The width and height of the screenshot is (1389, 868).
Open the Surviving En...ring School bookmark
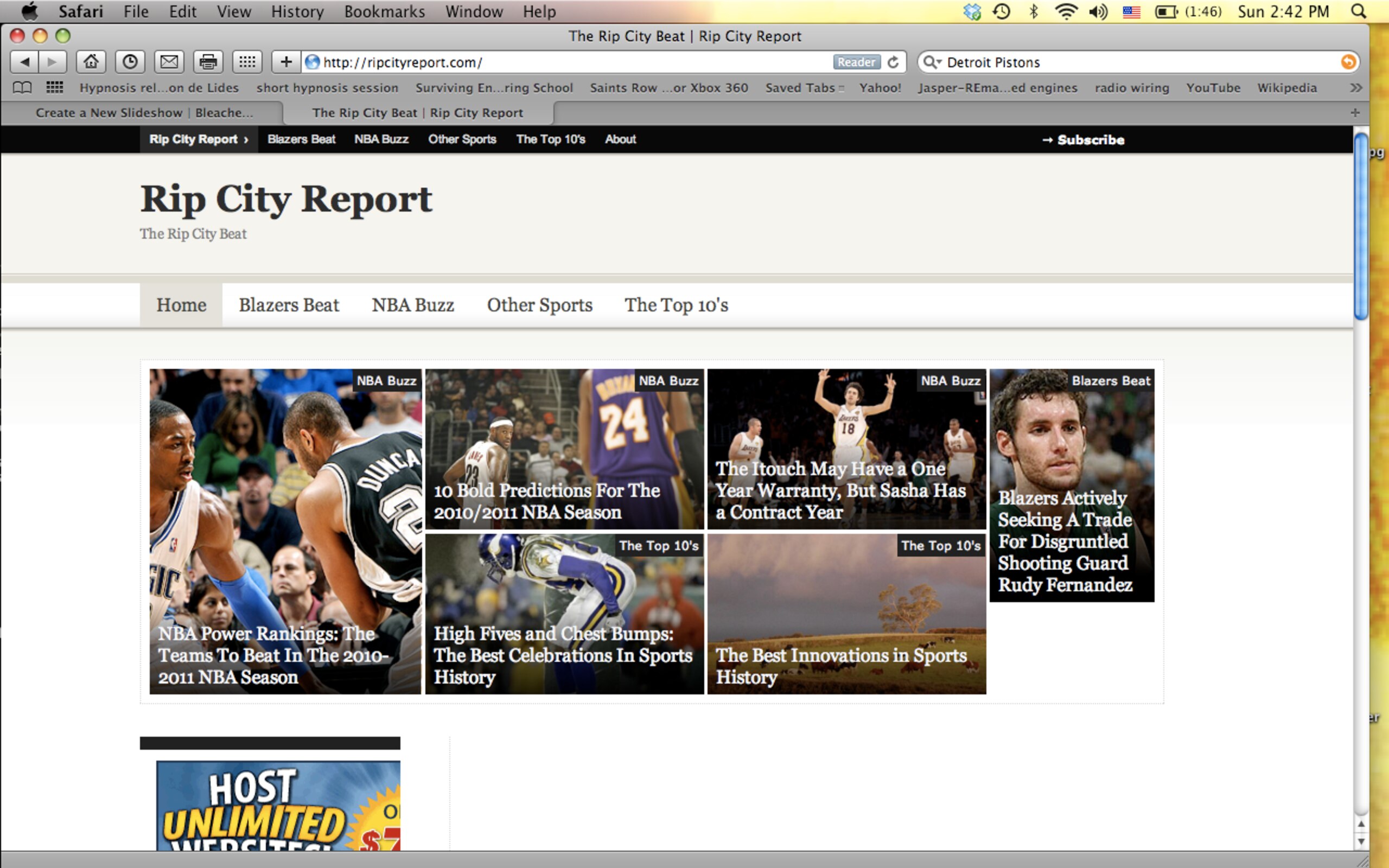click(x=494, y=88)
